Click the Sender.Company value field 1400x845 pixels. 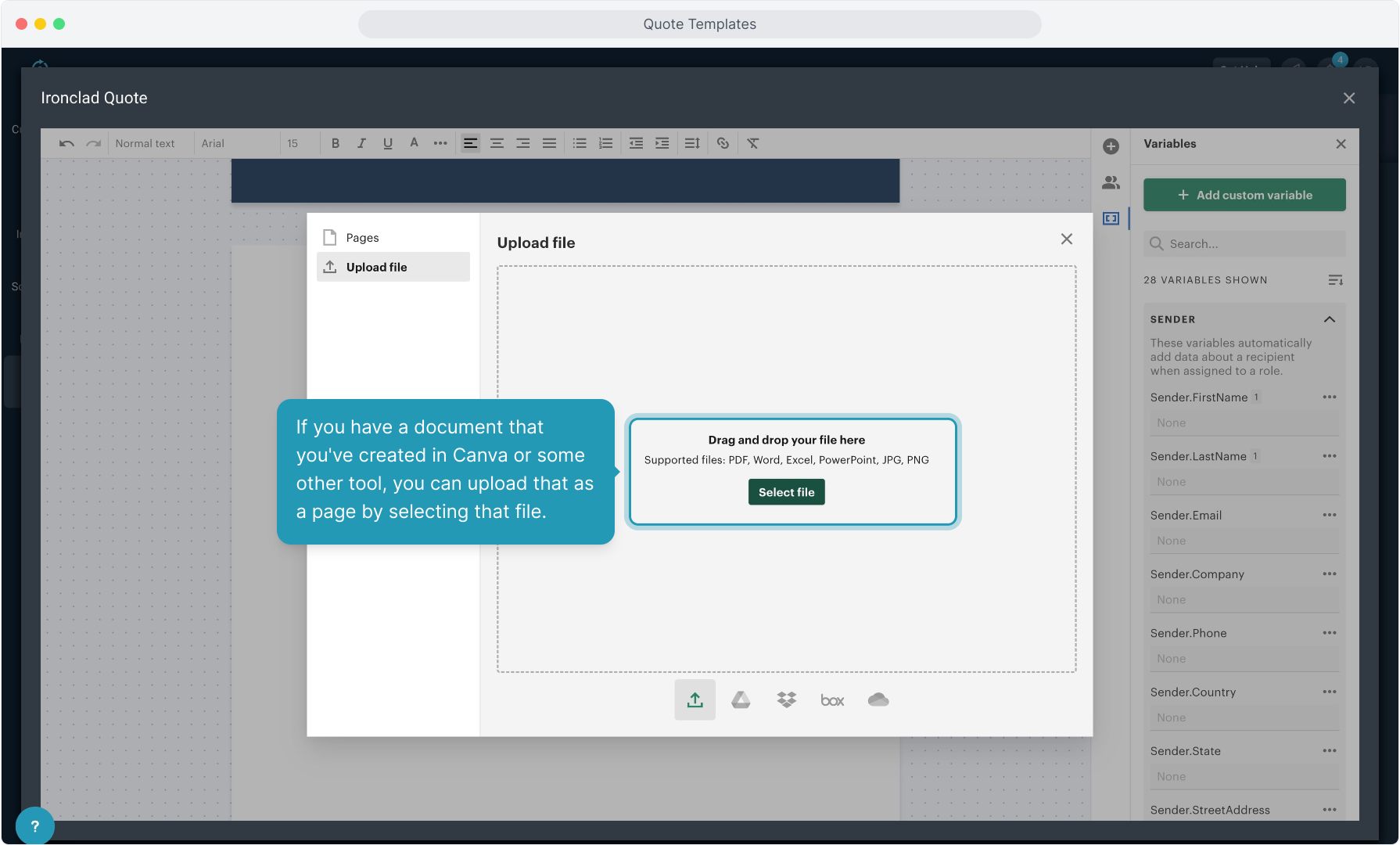coord(1244,600)
